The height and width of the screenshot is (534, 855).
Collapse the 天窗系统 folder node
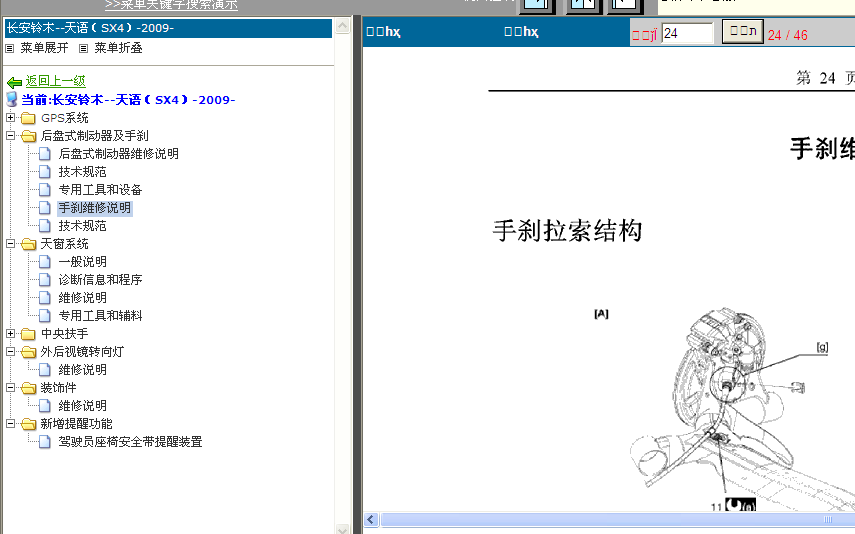(x=10, y=243)
